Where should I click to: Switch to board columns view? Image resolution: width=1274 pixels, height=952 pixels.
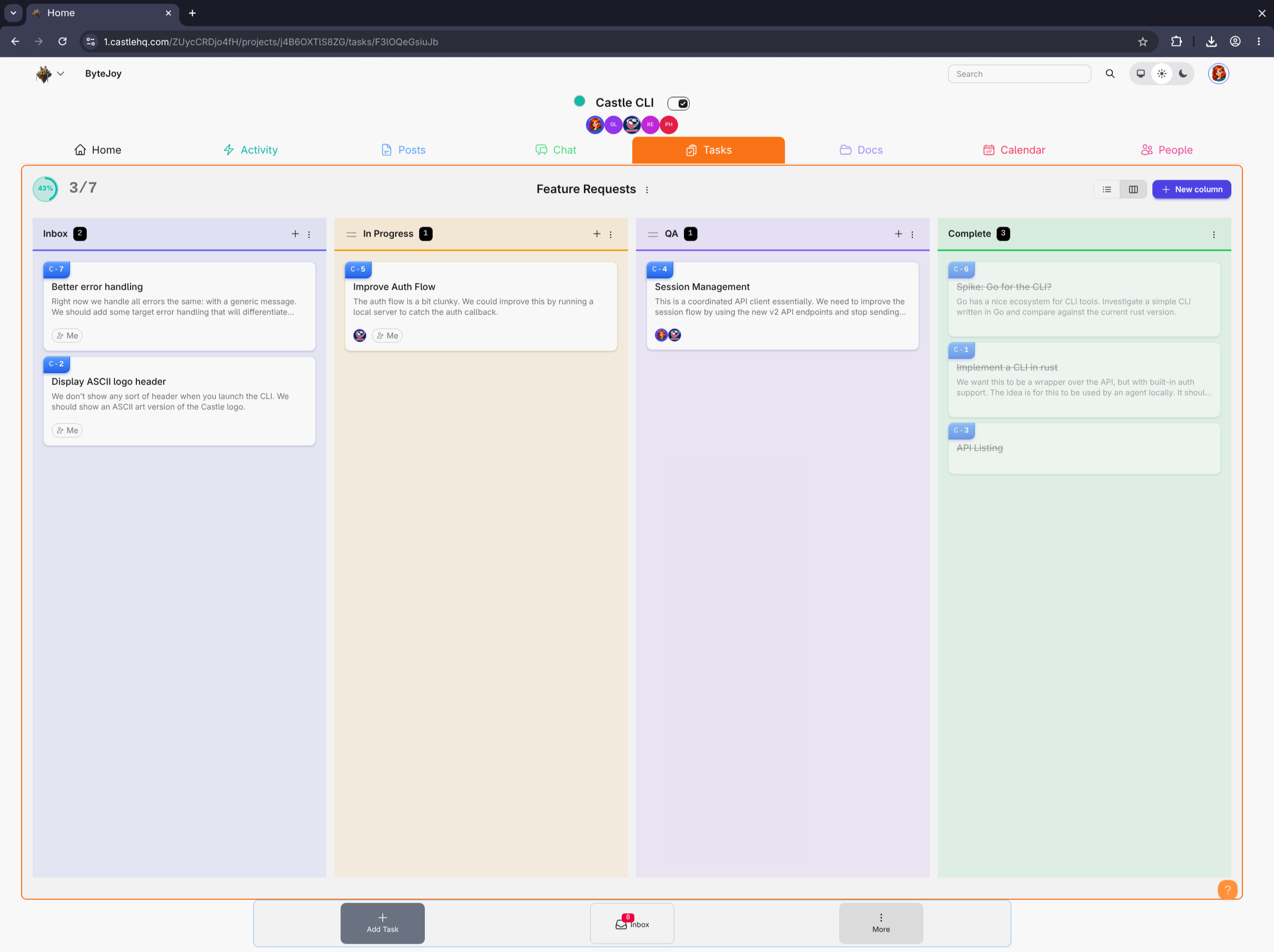click(1133, 190)
